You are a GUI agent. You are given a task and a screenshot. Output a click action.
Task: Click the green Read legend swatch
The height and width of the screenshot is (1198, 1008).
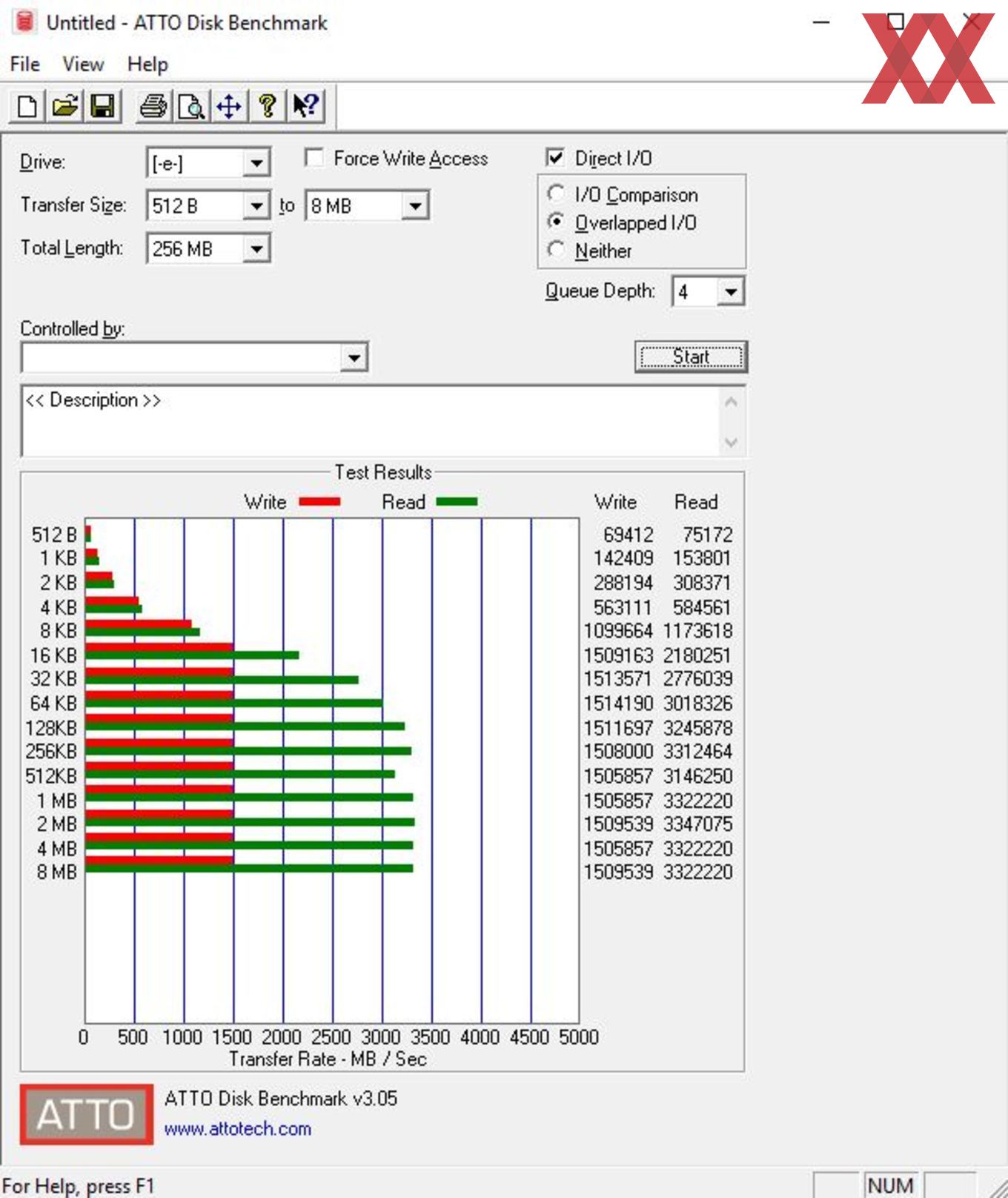[x=457, y=502]
